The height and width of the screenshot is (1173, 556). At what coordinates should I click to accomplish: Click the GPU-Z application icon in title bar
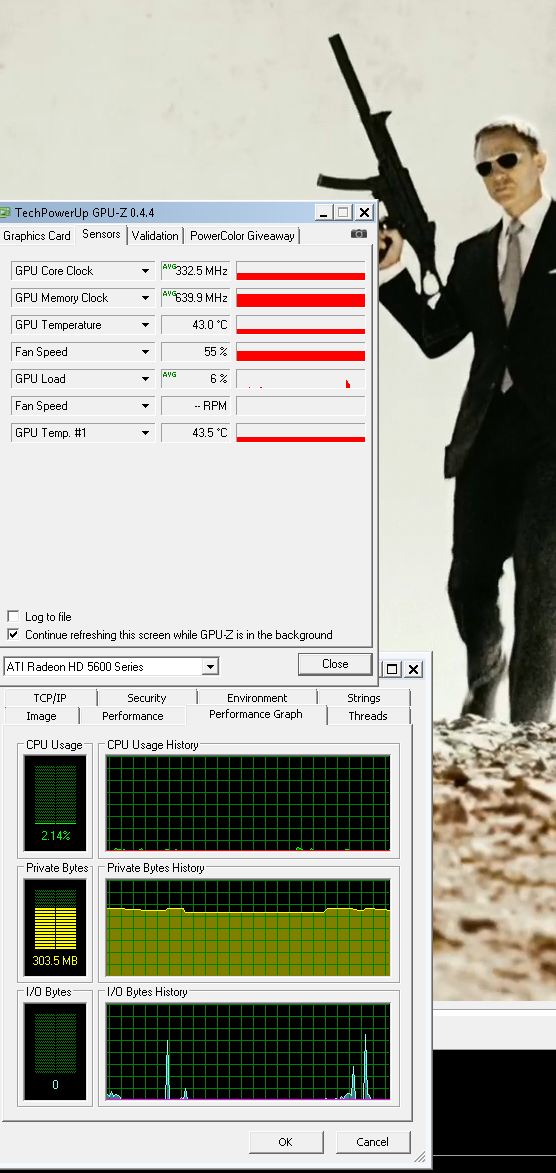point(4,212)
